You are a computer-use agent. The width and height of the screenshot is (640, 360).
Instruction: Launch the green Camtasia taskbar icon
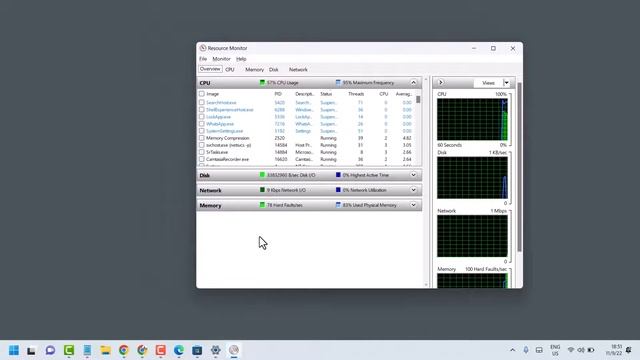69,350
